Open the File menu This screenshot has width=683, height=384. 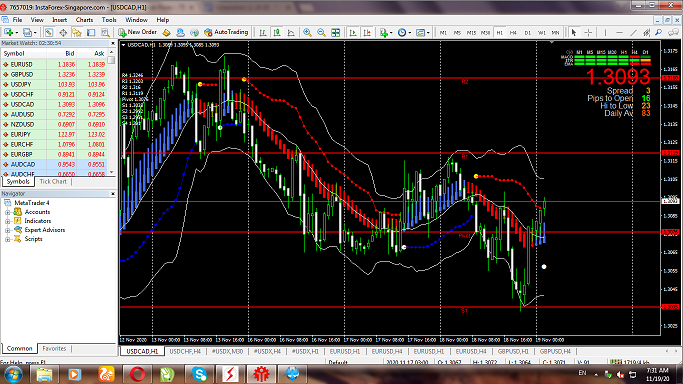pyautogui.click(x=17, y=20)
